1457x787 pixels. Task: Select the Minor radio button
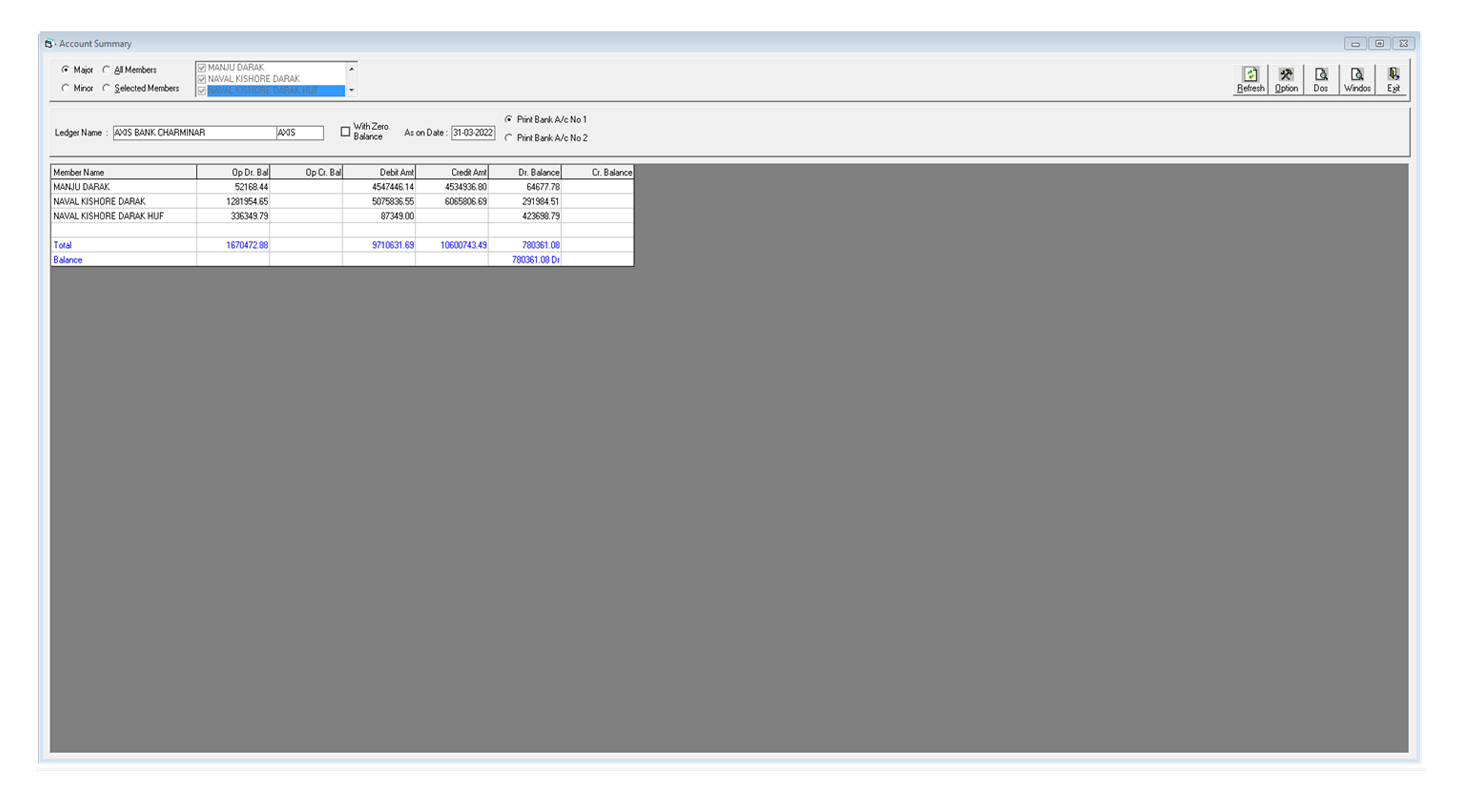pos(66,88)
